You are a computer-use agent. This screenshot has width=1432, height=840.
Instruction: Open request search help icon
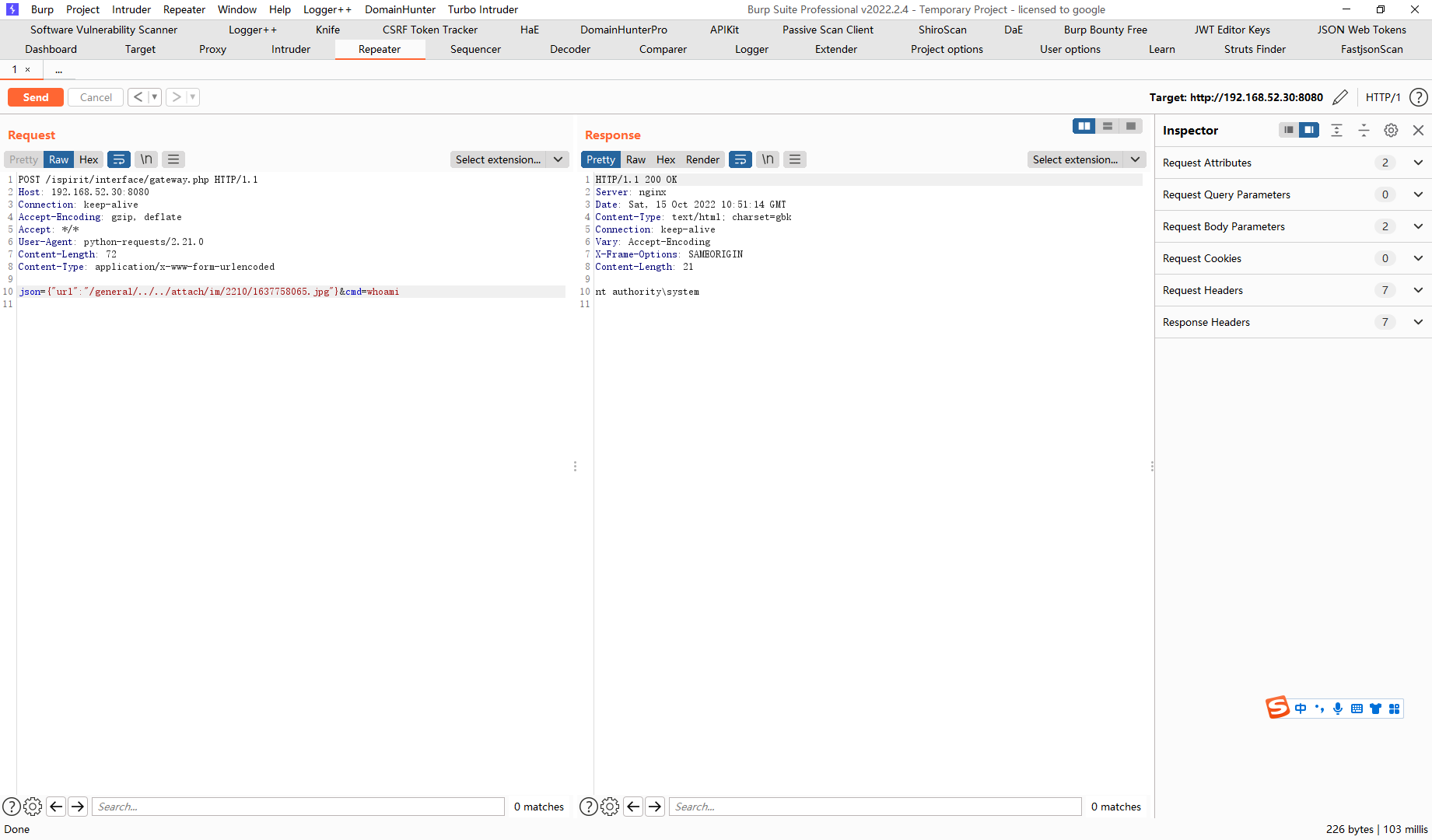point(12,807)
